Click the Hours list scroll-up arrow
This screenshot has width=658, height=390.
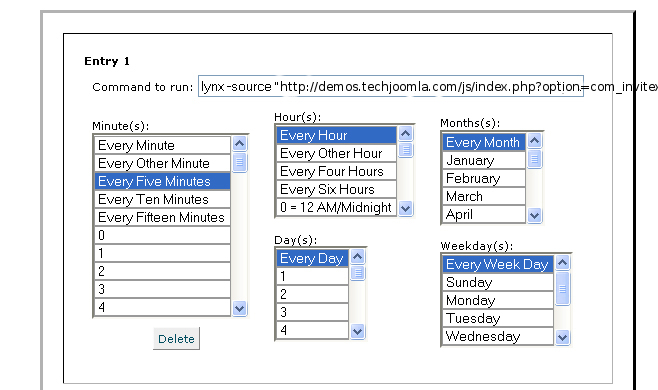(405, 134)
